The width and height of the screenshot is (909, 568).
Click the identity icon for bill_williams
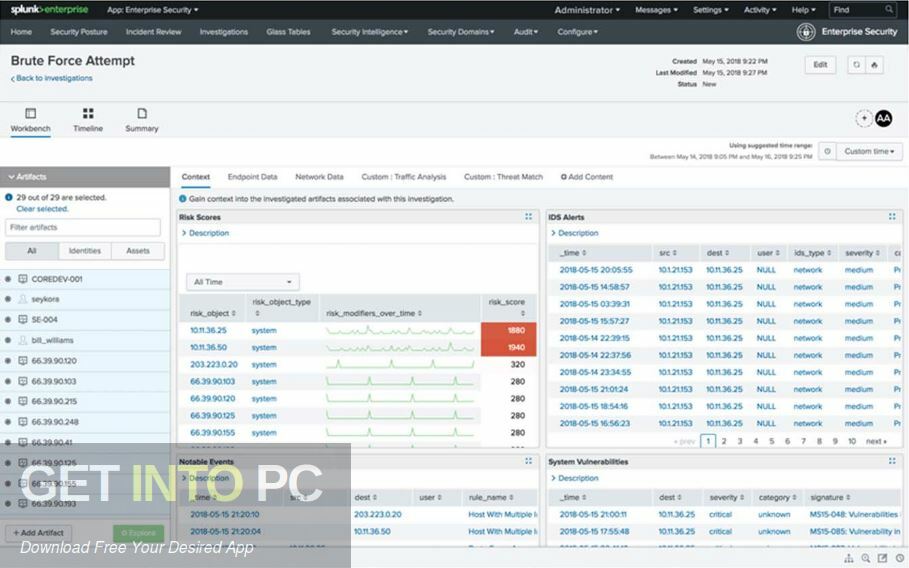point(23,340)
